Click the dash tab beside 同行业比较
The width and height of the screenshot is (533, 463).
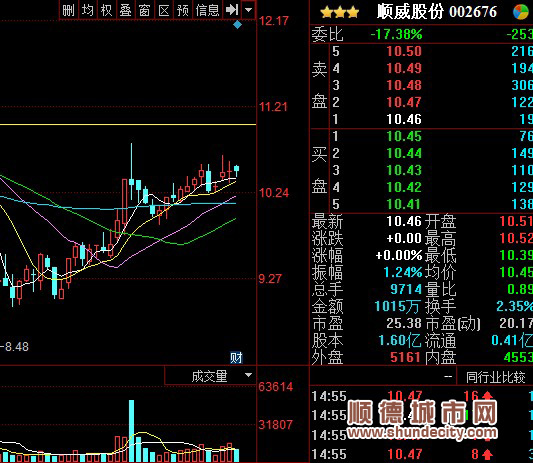[x=448, y=376]
